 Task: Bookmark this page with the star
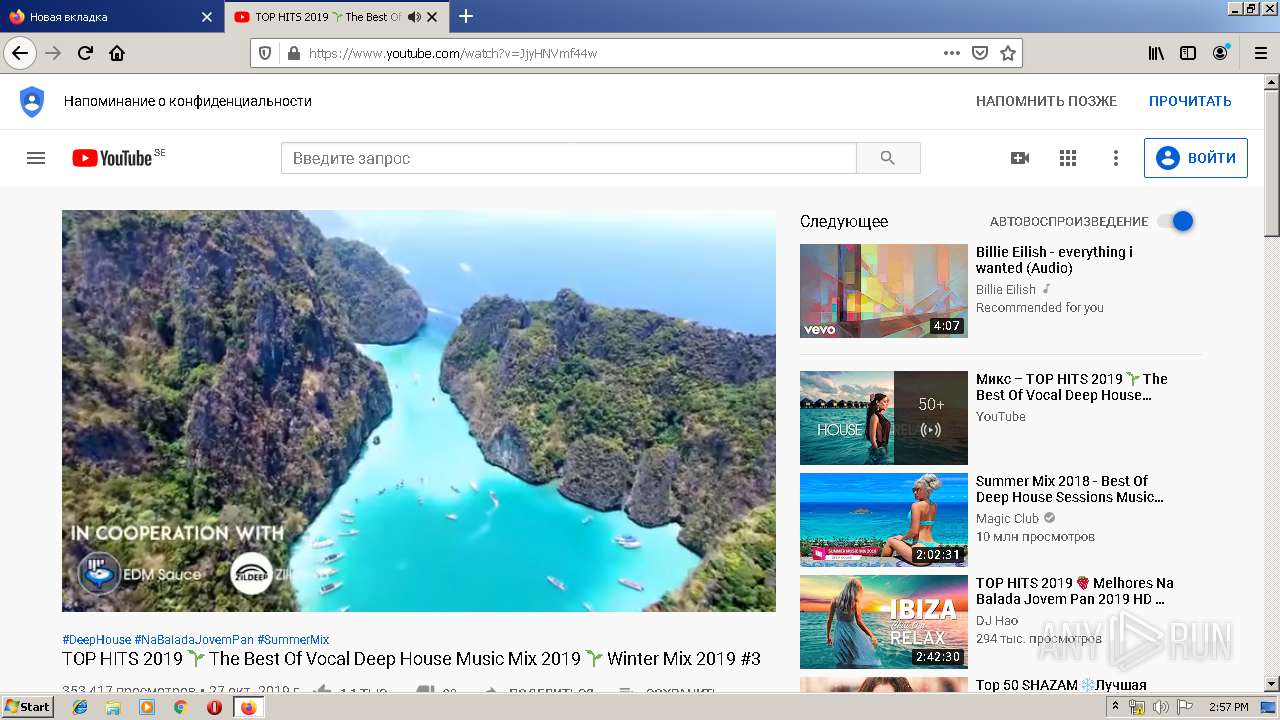pos(1008,53)
